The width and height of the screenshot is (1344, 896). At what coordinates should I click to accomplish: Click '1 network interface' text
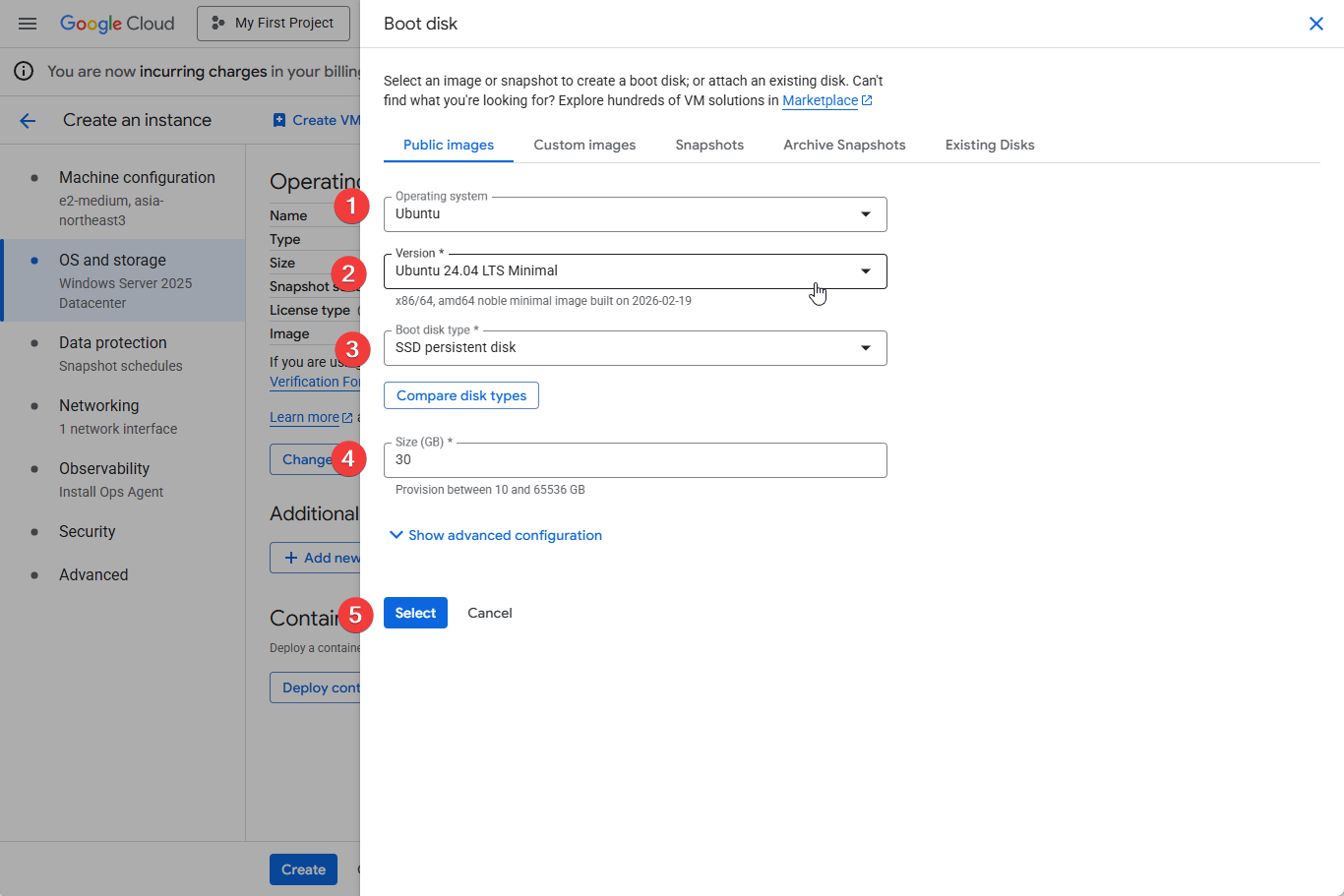tap(118, 429)
